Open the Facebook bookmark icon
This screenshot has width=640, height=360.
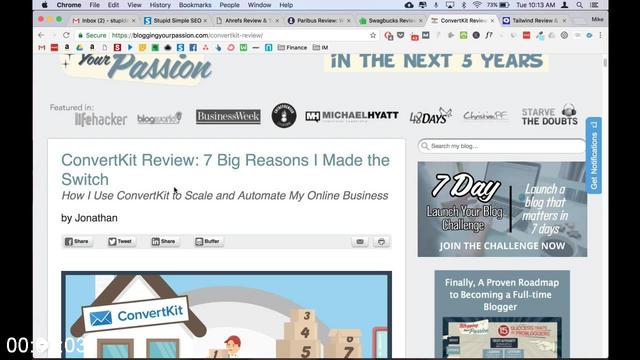(x=193, y=48)
